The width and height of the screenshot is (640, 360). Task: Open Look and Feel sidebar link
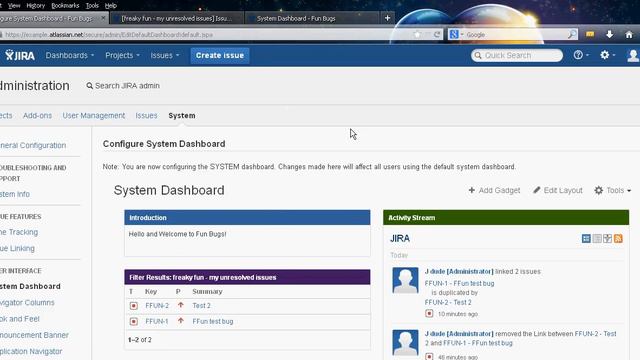tap(20, 319)
